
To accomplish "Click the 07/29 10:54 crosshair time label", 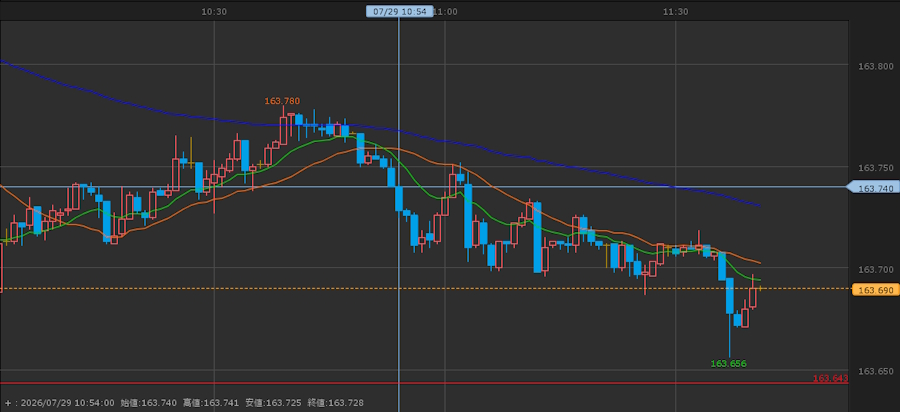I will [399, 11].
